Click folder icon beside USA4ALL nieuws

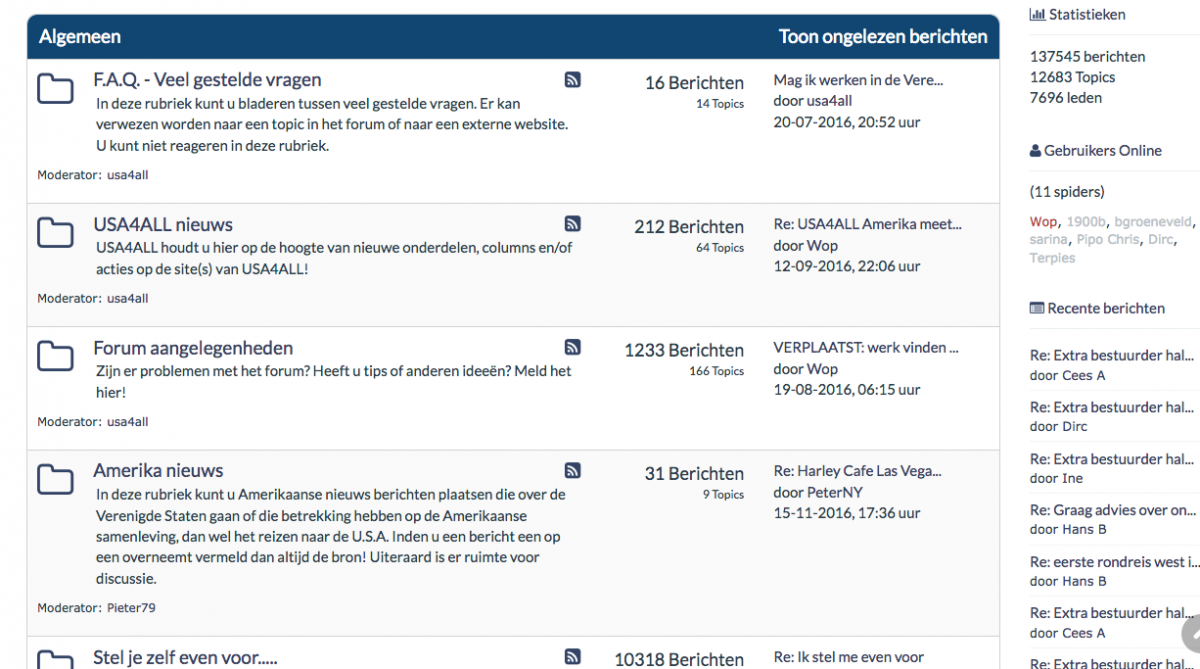55,232
